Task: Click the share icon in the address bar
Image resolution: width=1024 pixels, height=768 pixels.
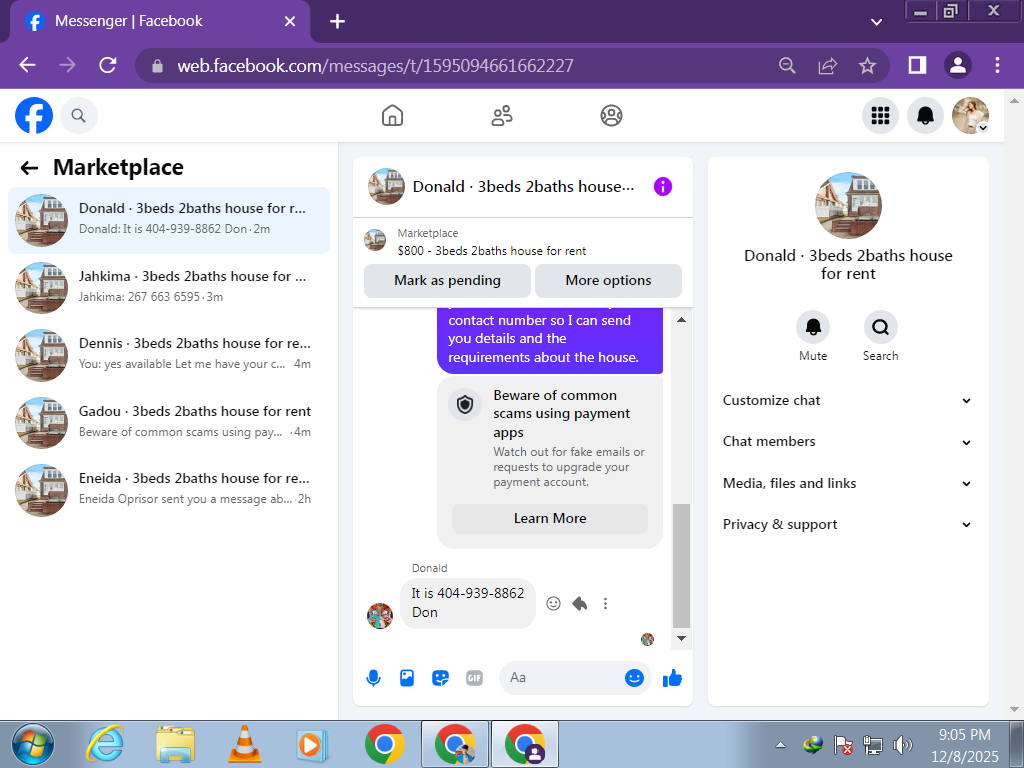Action: coord(827,65)
